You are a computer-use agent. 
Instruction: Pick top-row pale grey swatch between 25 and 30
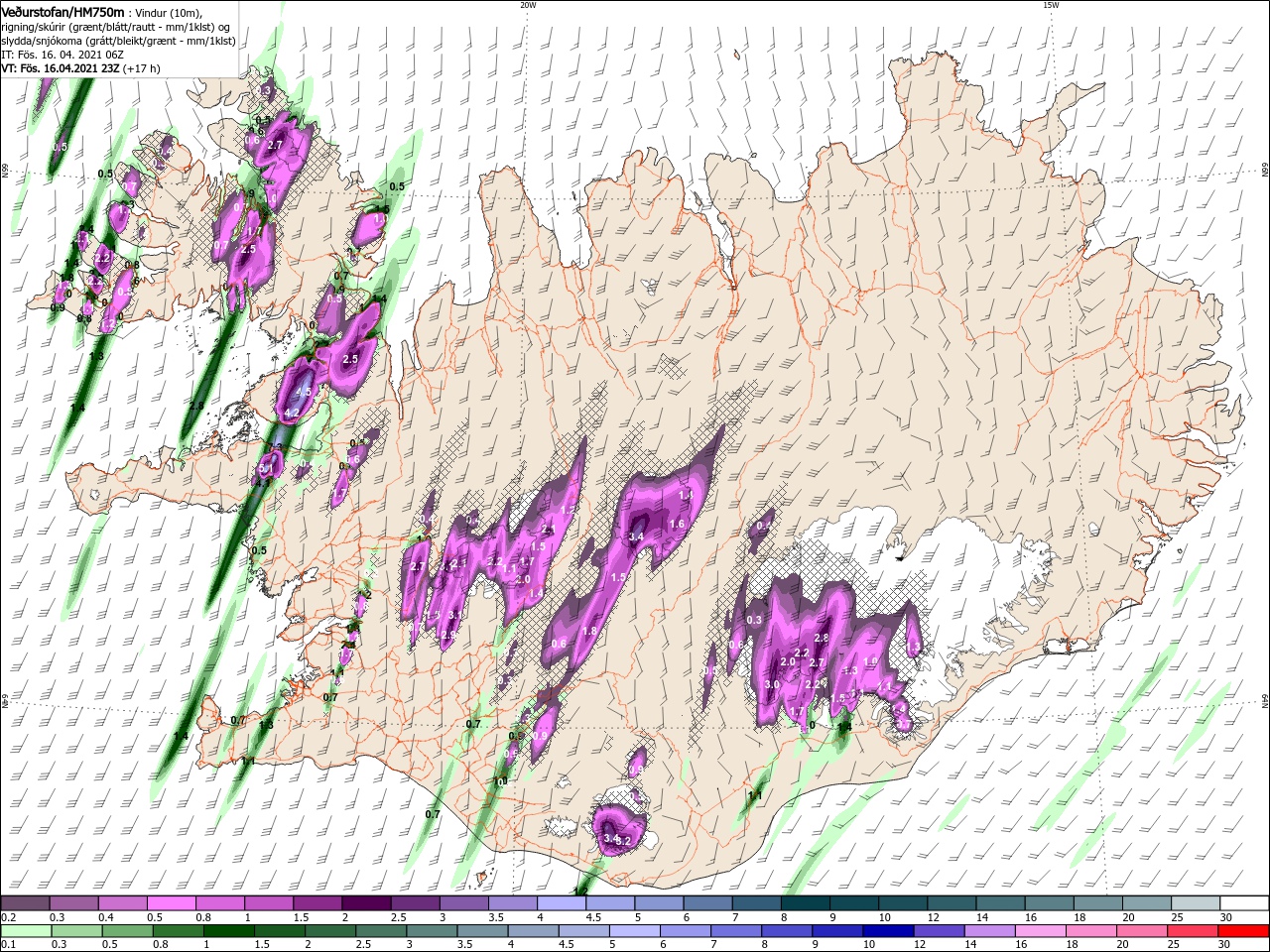pyautogui.click(x=1194, y=903)
